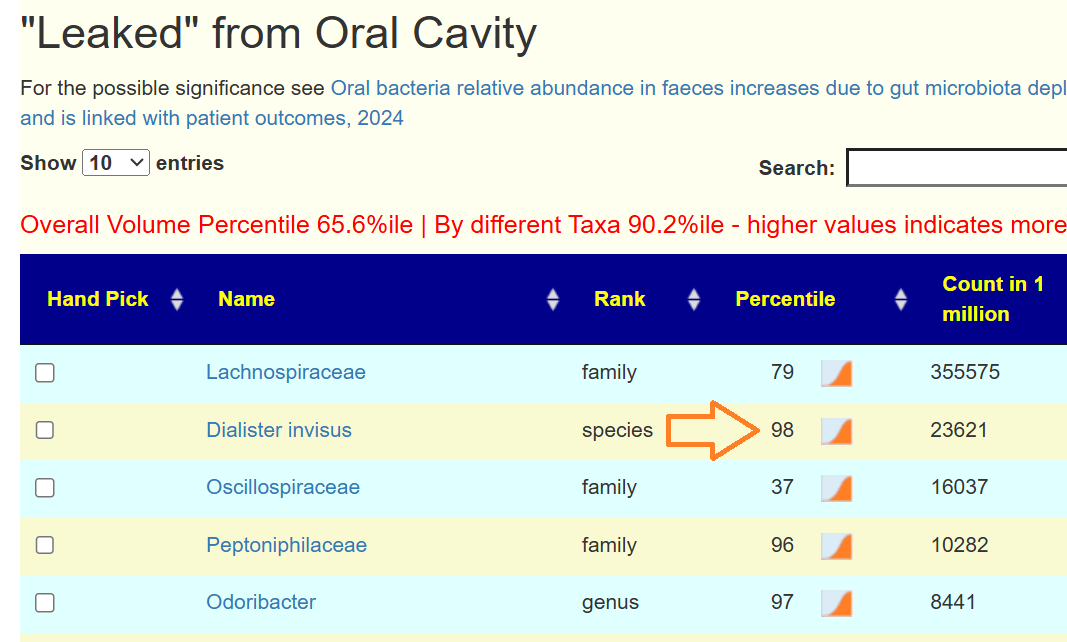Click into the Search text field
This screenshot has height=642, width=1067.
tap(956, 168)
